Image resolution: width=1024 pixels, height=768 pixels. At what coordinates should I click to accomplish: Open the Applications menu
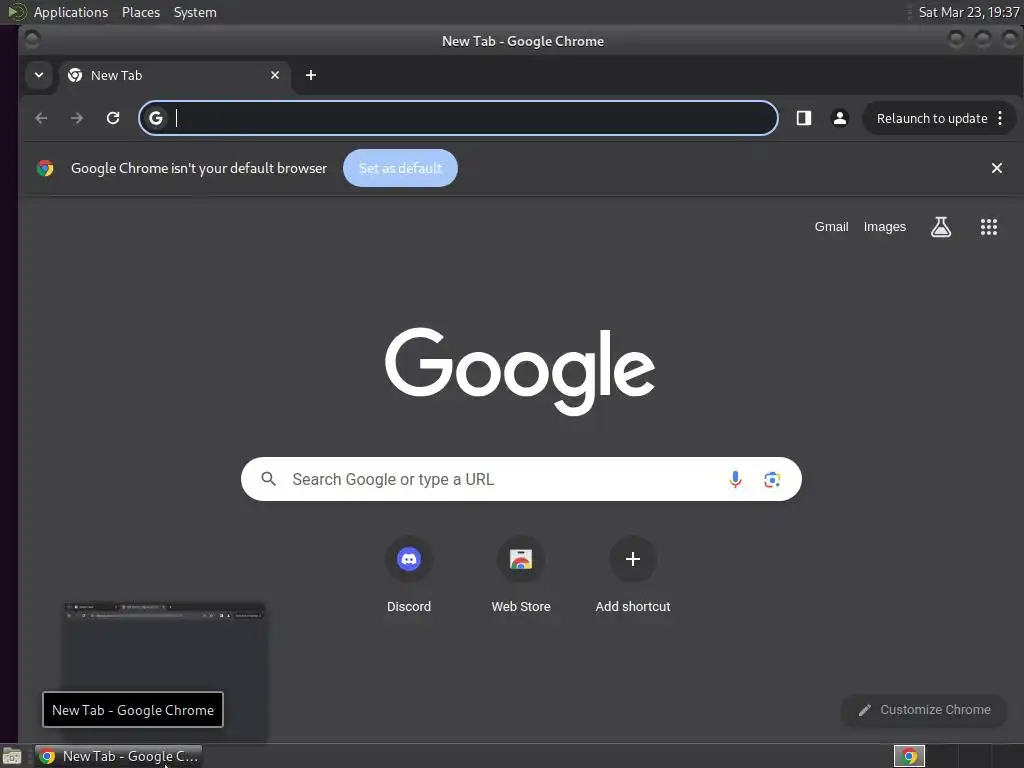71,12
